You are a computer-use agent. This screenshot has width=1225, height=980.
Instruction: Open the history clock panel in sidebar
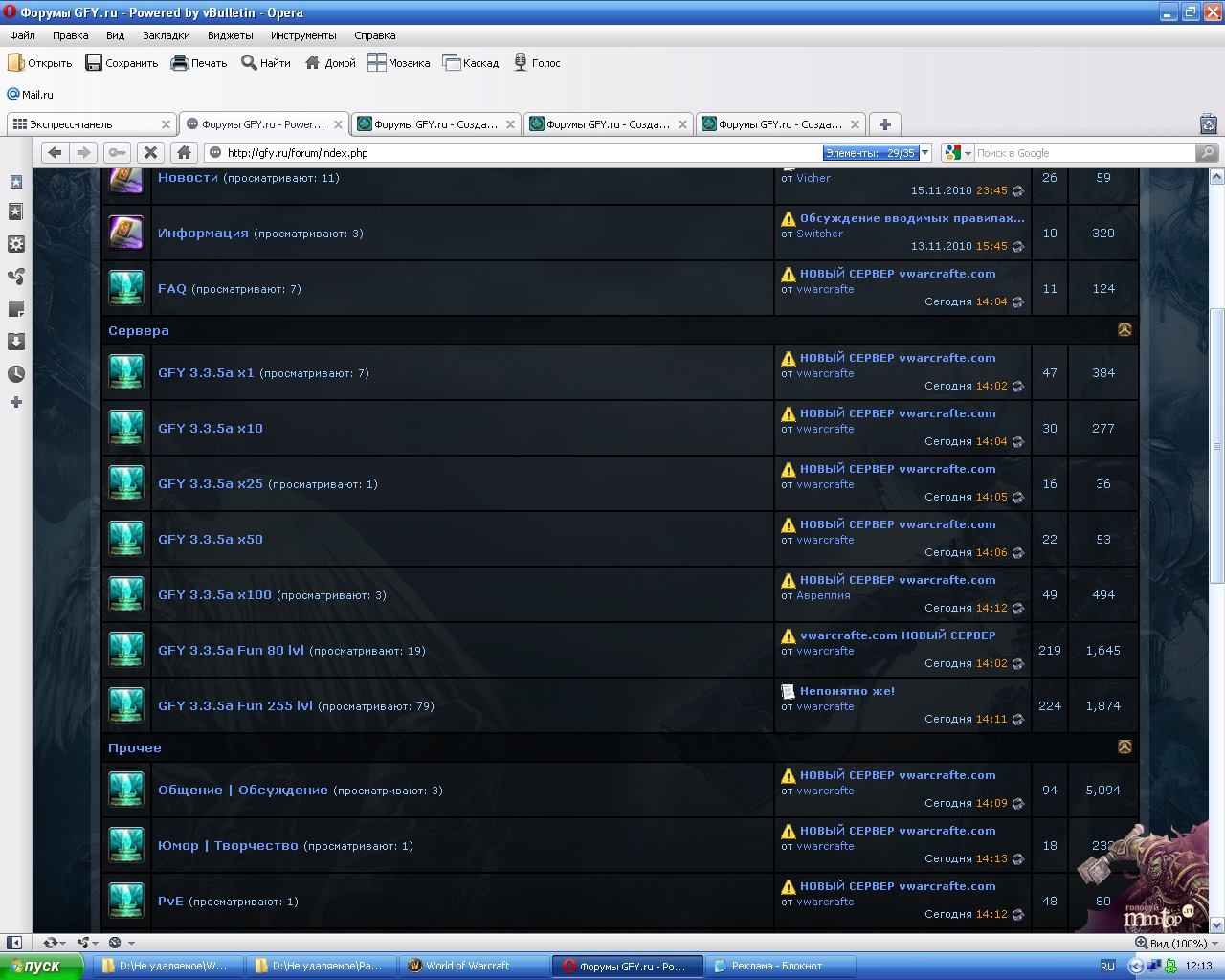click(16, 373)
